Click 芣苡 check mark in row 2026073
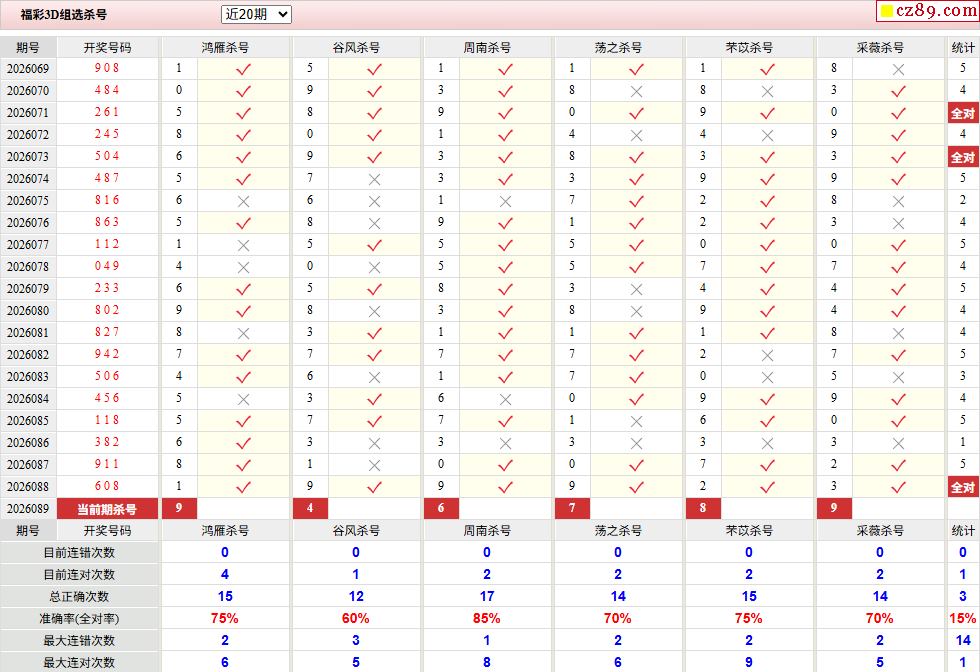This screenshot has width=980, height=672. 768,158
